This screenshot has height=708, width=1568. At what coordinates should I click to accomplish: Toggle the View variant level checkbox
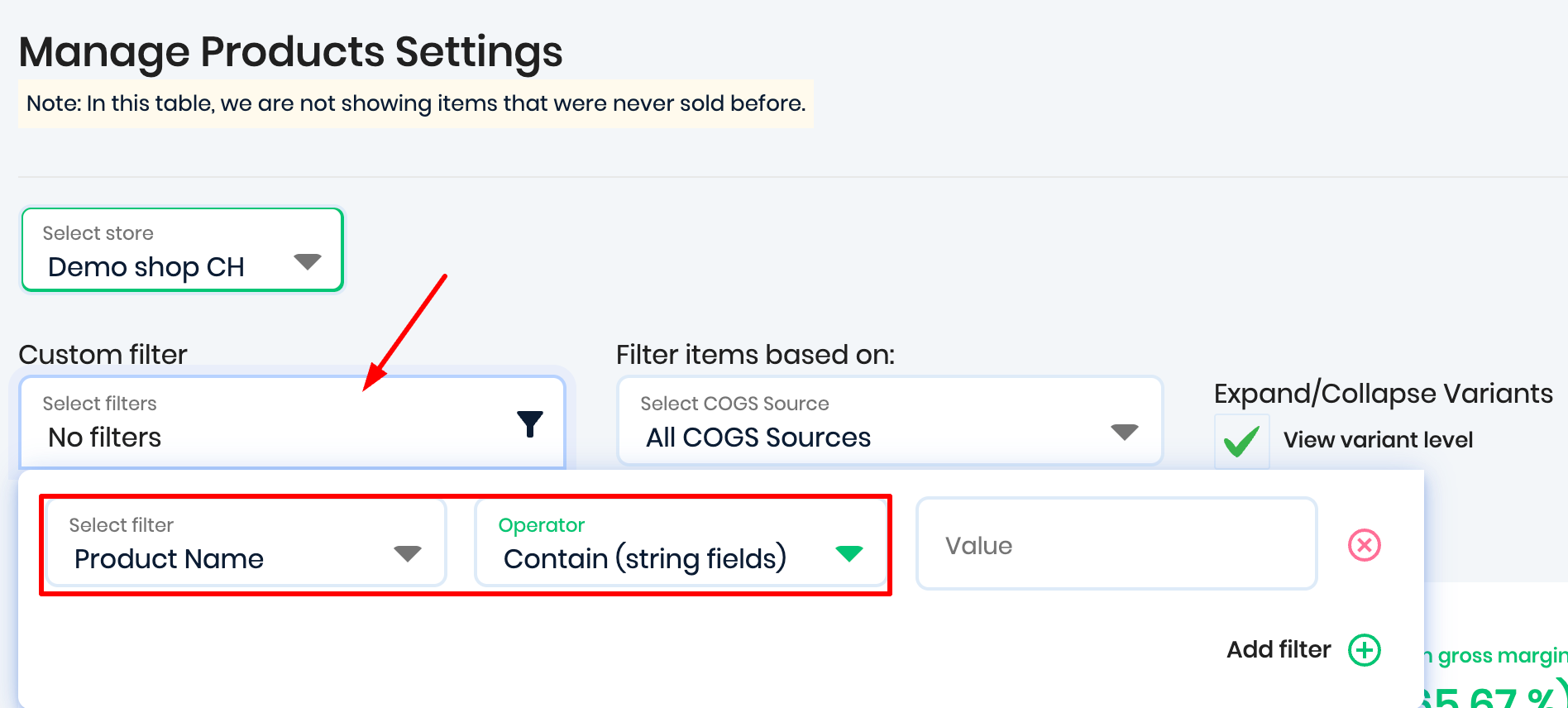(x=1241, y=441)
